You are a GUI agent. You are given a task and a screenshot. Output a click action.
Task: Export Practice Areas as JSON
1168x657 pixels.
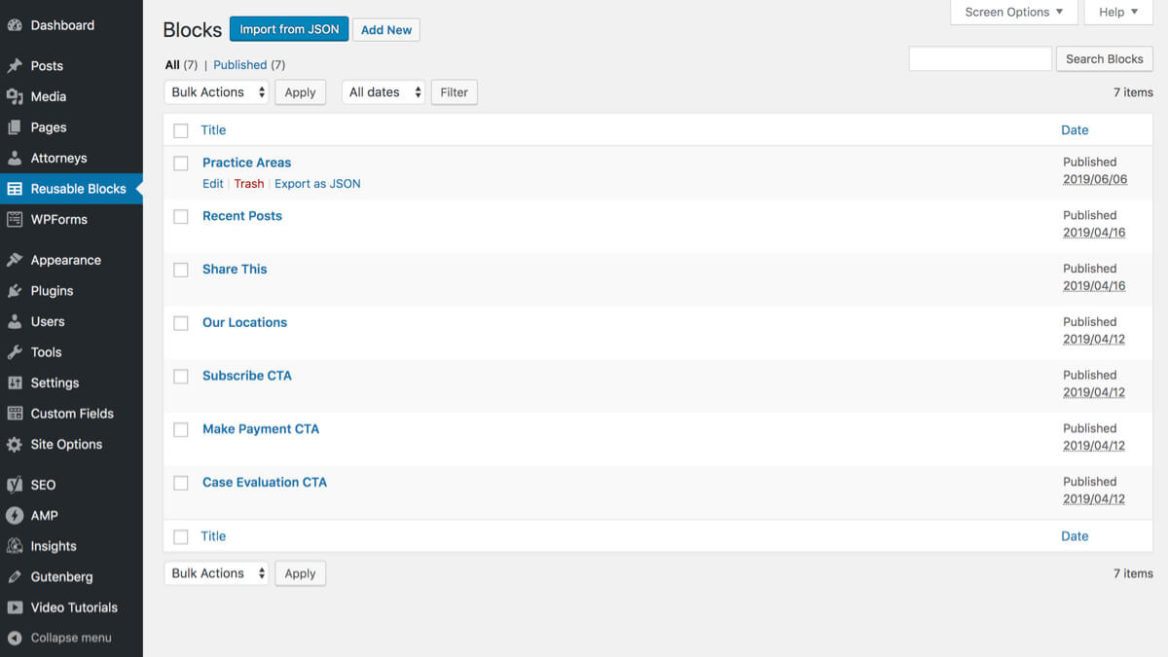pyautogui.click(x=317, y=183)
